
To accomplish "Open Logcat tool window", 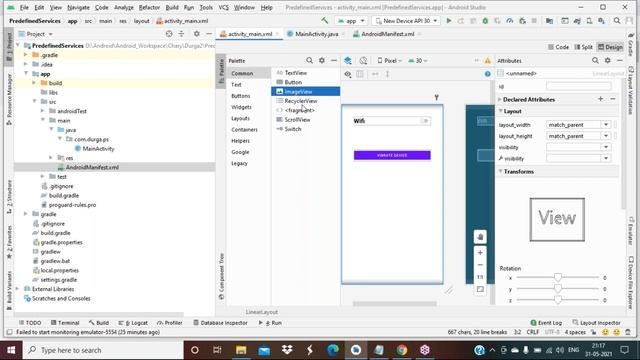I will [133, 322].
